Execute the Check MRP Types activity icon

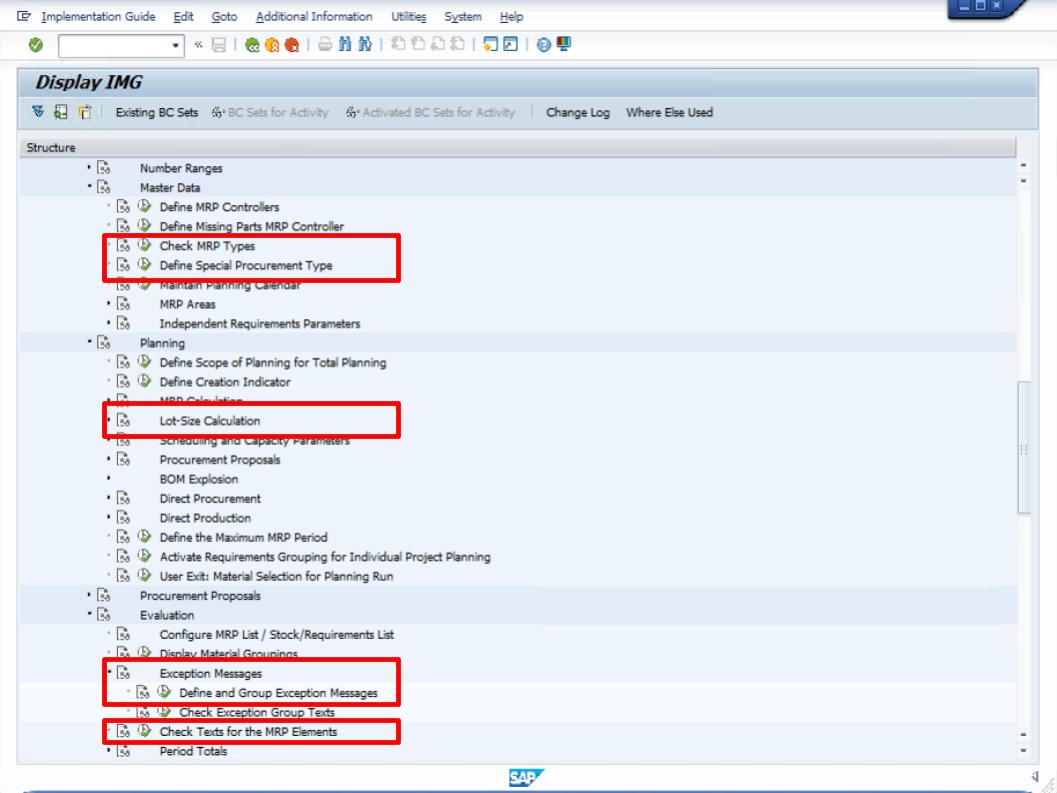tap(144, 245)
